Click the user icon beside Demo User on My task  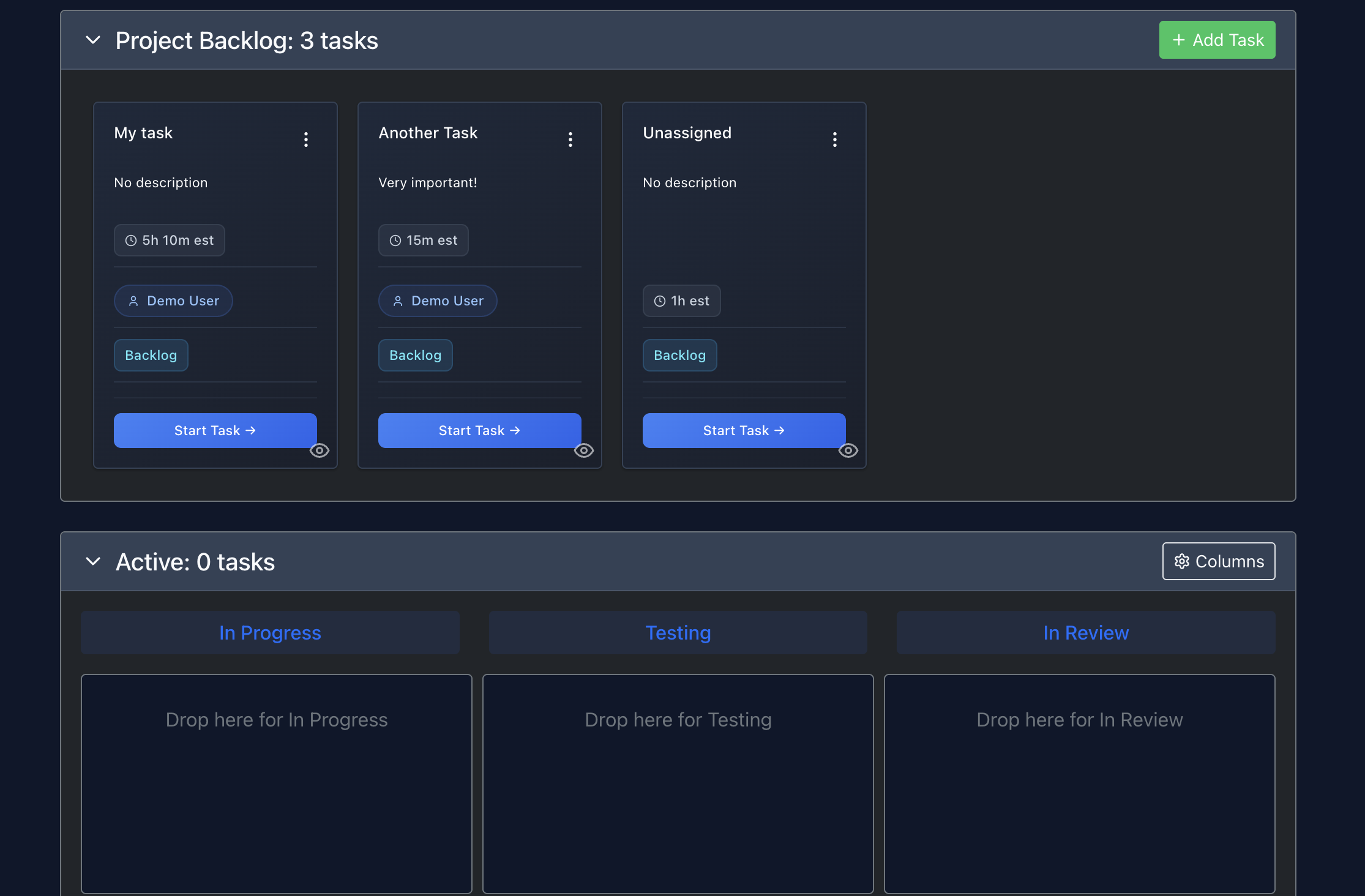133,301
